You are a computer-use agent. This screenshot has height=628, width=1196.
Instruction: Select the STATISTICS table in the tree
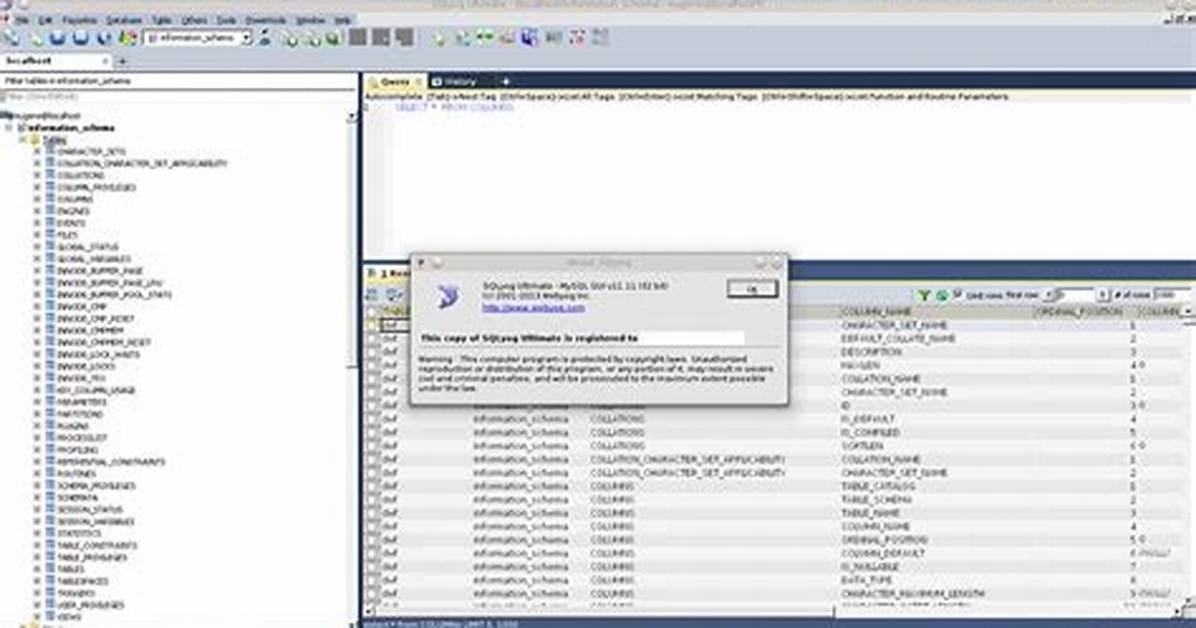[x=79, y=533]
